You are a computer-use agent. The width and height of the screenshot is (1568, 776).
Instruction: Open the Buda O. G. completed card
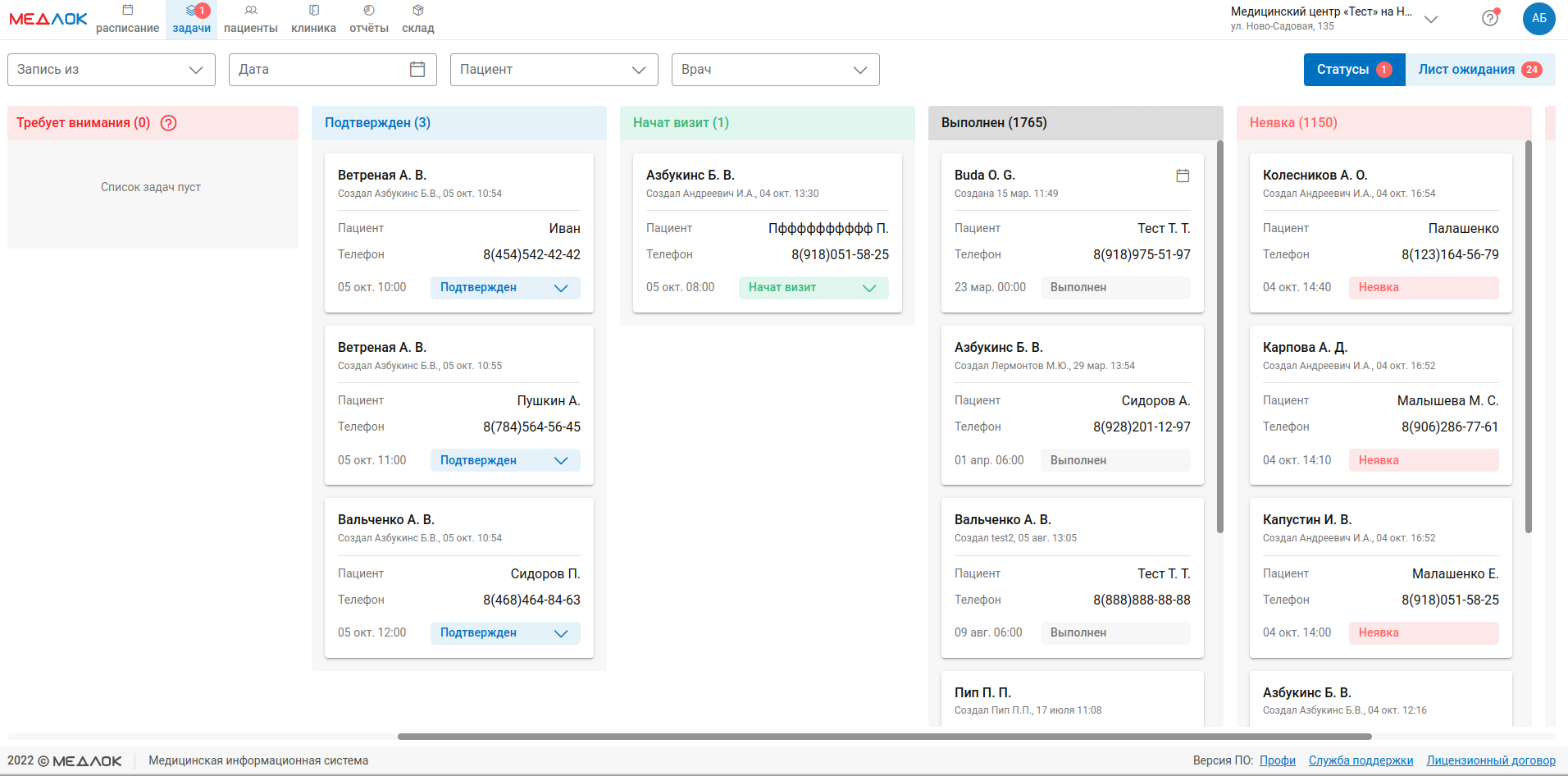point(1073,233)
